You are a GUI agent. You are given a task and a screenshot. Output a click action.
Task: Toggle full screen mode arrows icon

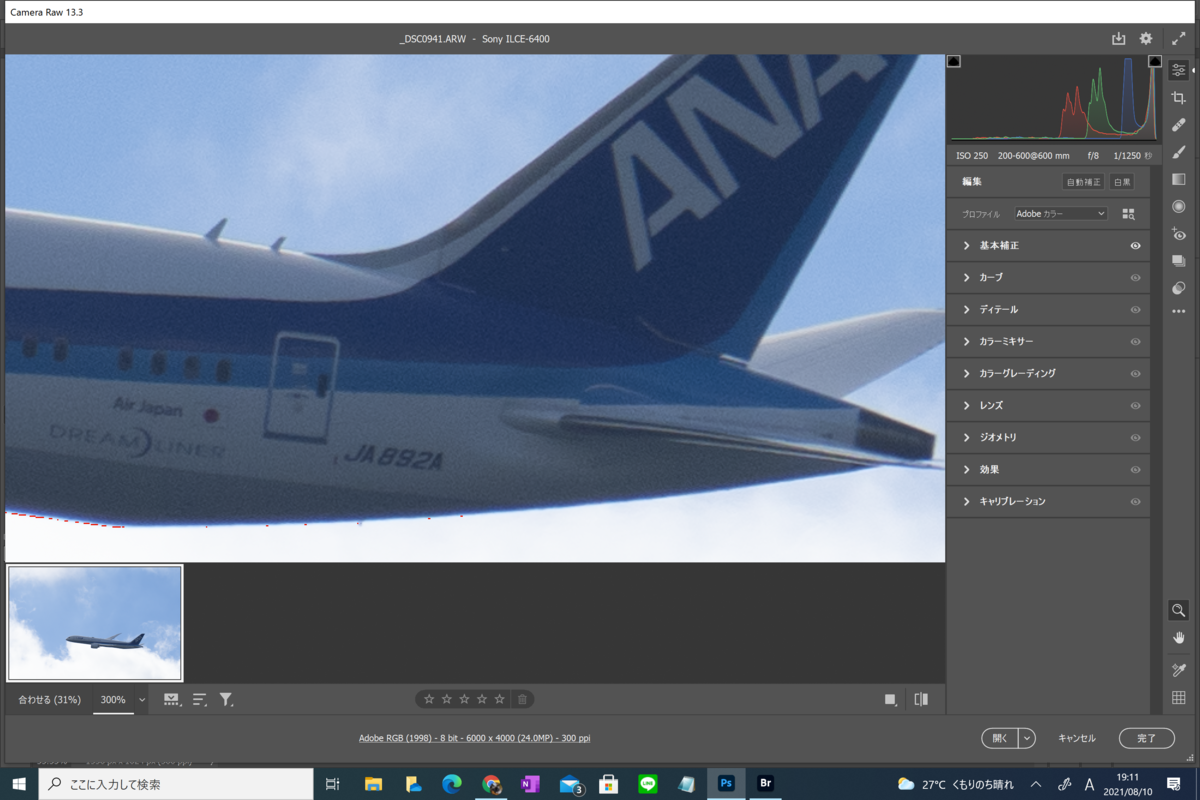click(1178, 39)
